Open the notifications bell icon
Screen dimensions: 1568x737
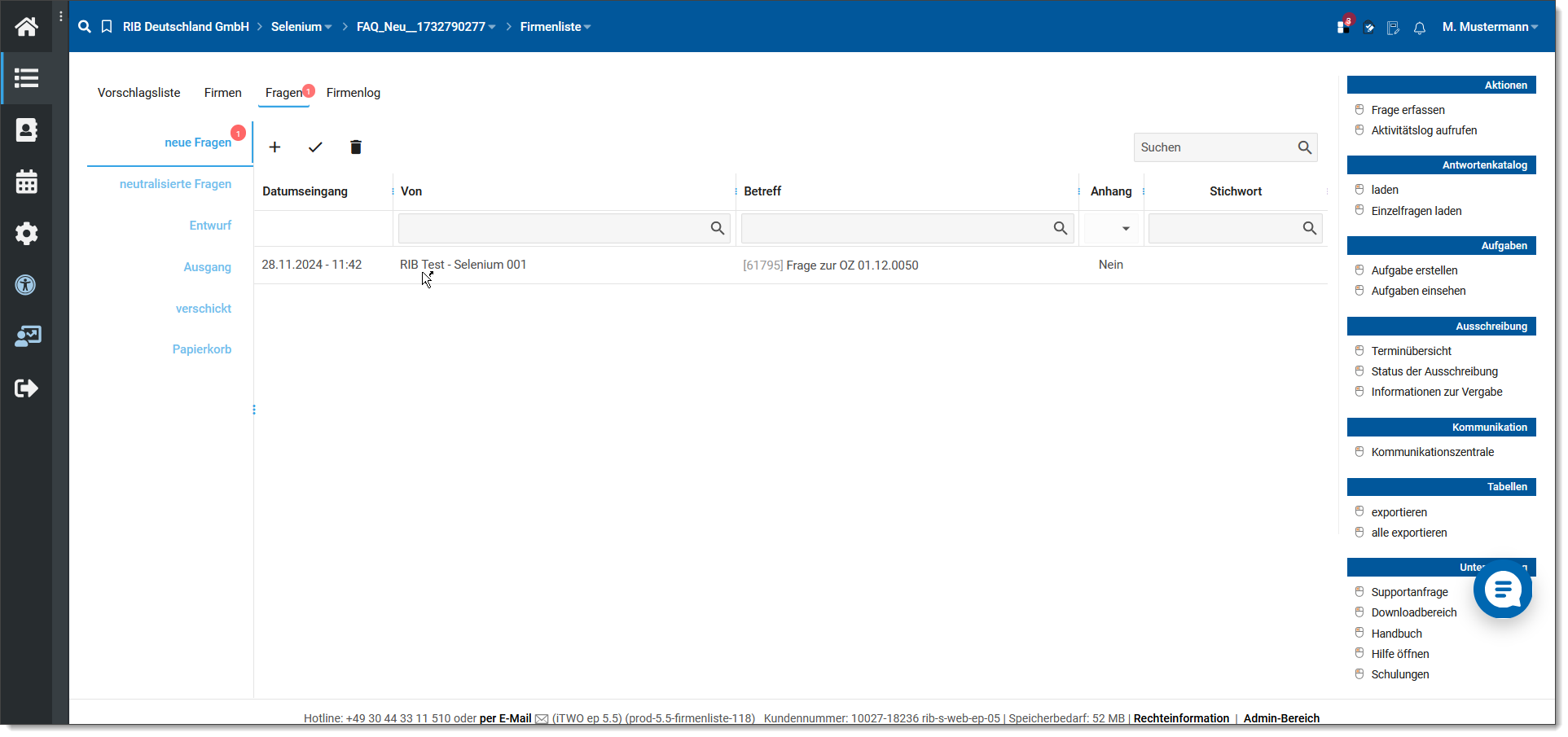click(1420, 29)
